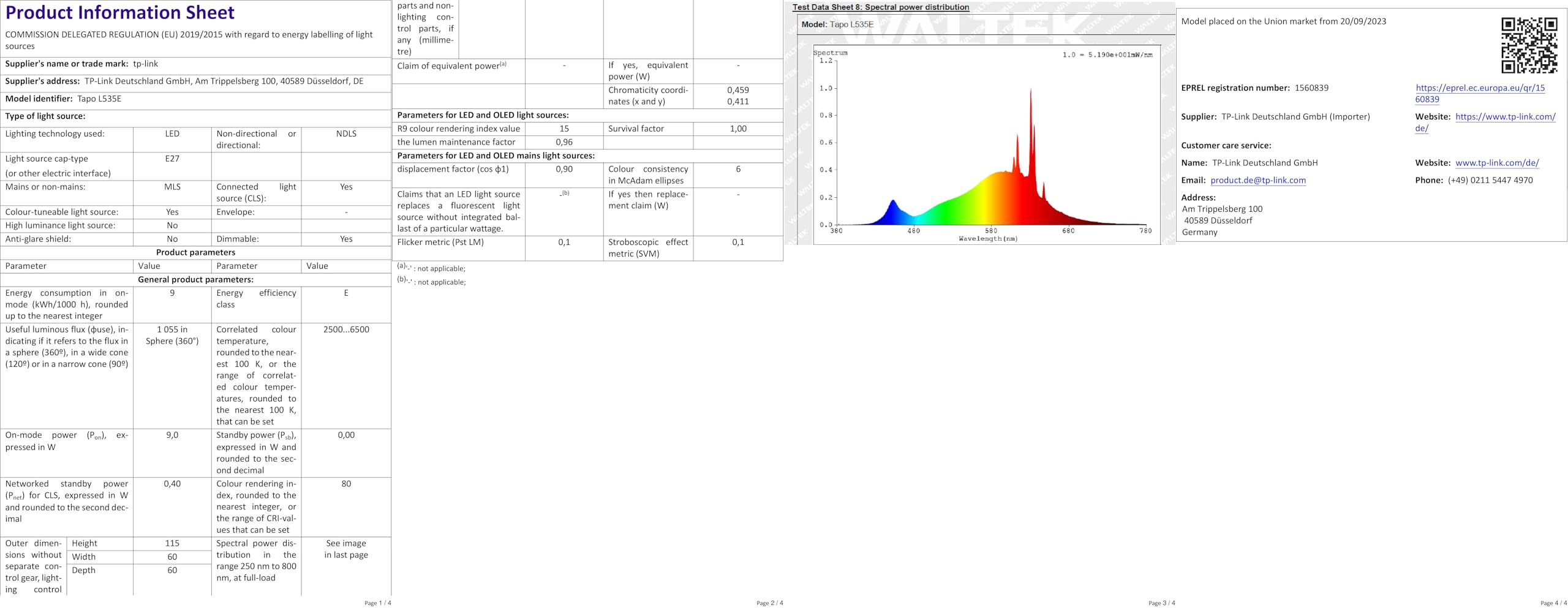The height and width of the screenshot is (613, 1568).
Task: Select the lumen maintenance factor '0,96'
Action: tap(564, 142)
